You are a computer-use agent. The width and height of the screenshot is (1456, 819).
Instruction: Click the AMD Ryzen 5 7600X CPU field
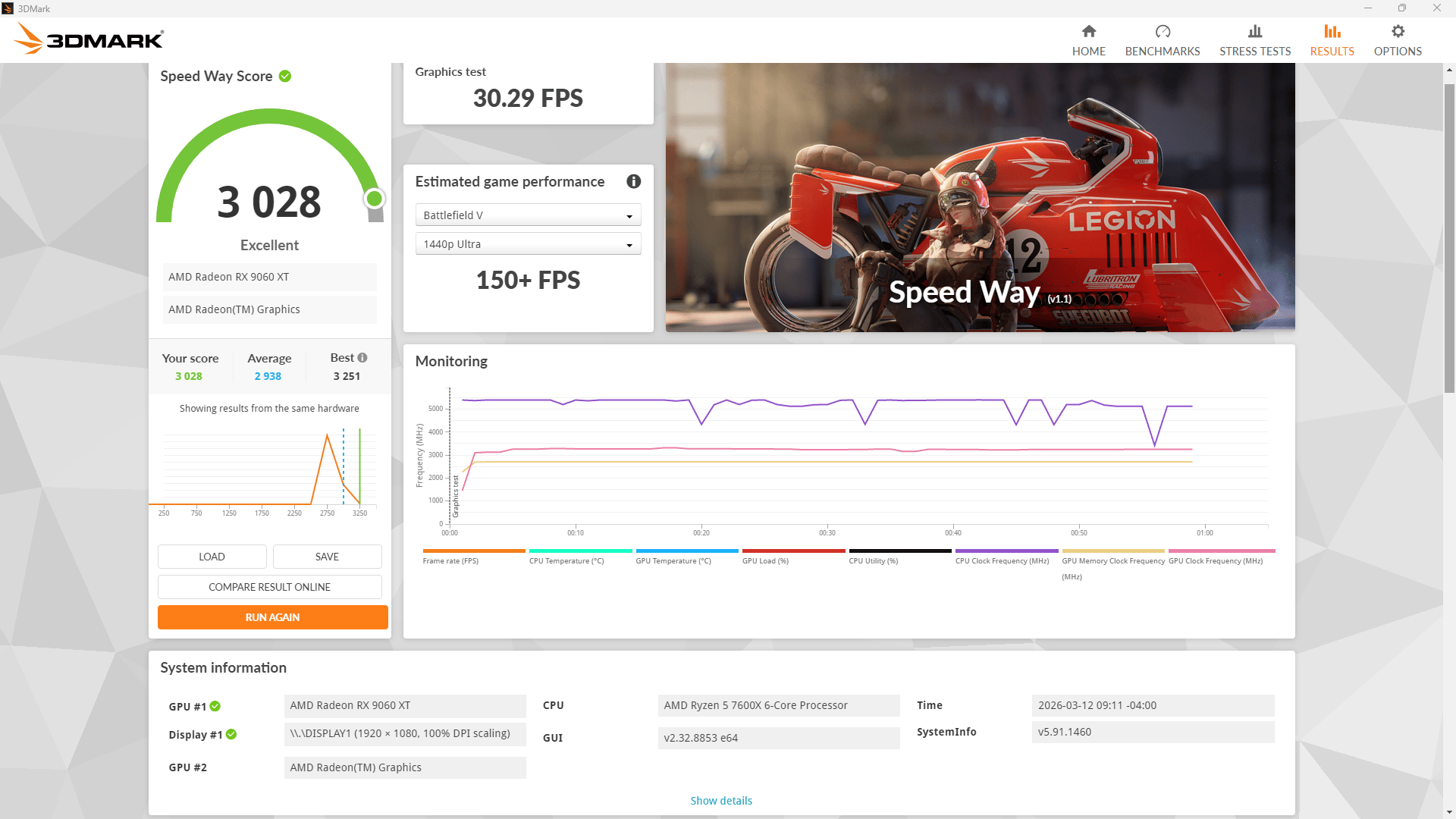point(779,705)
